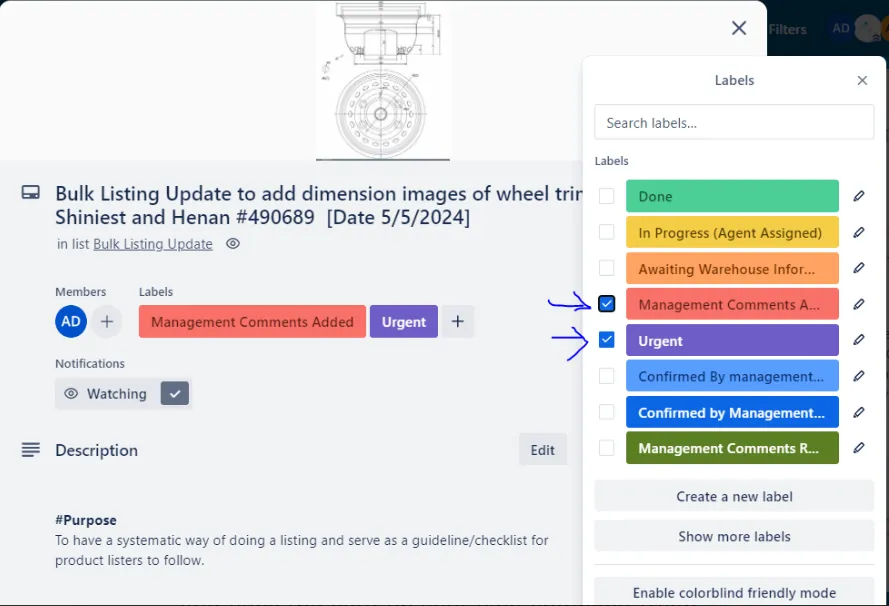The image size is (889, 606).
Task: Check the dark blue Confirmed by Management checkbox
Action: coord(606,412)
